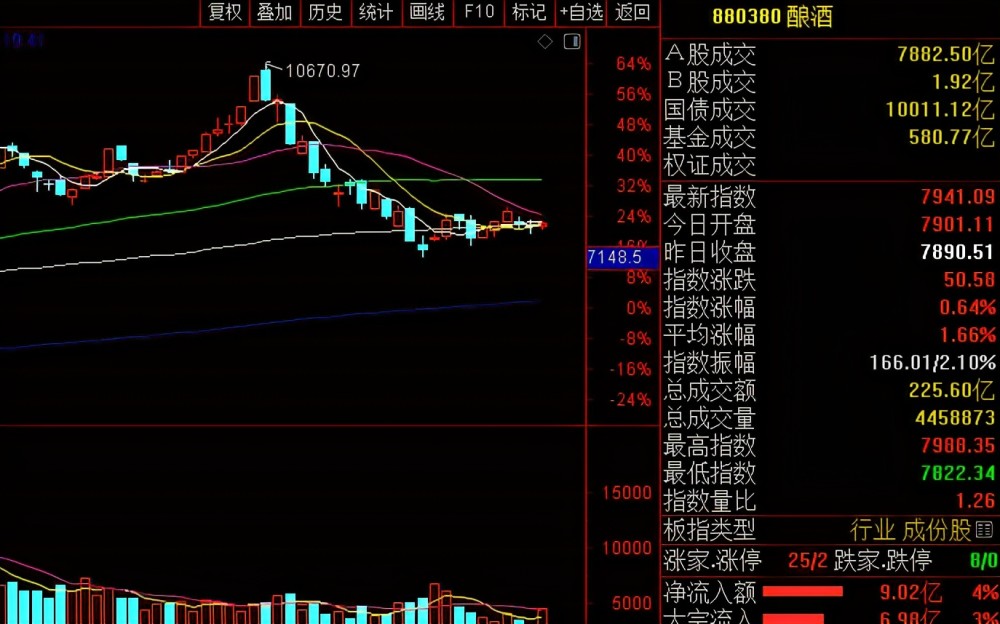1000x624 pixels.
Task: Select the 指数量比 value 1.26
Action: tap(975, 501)
